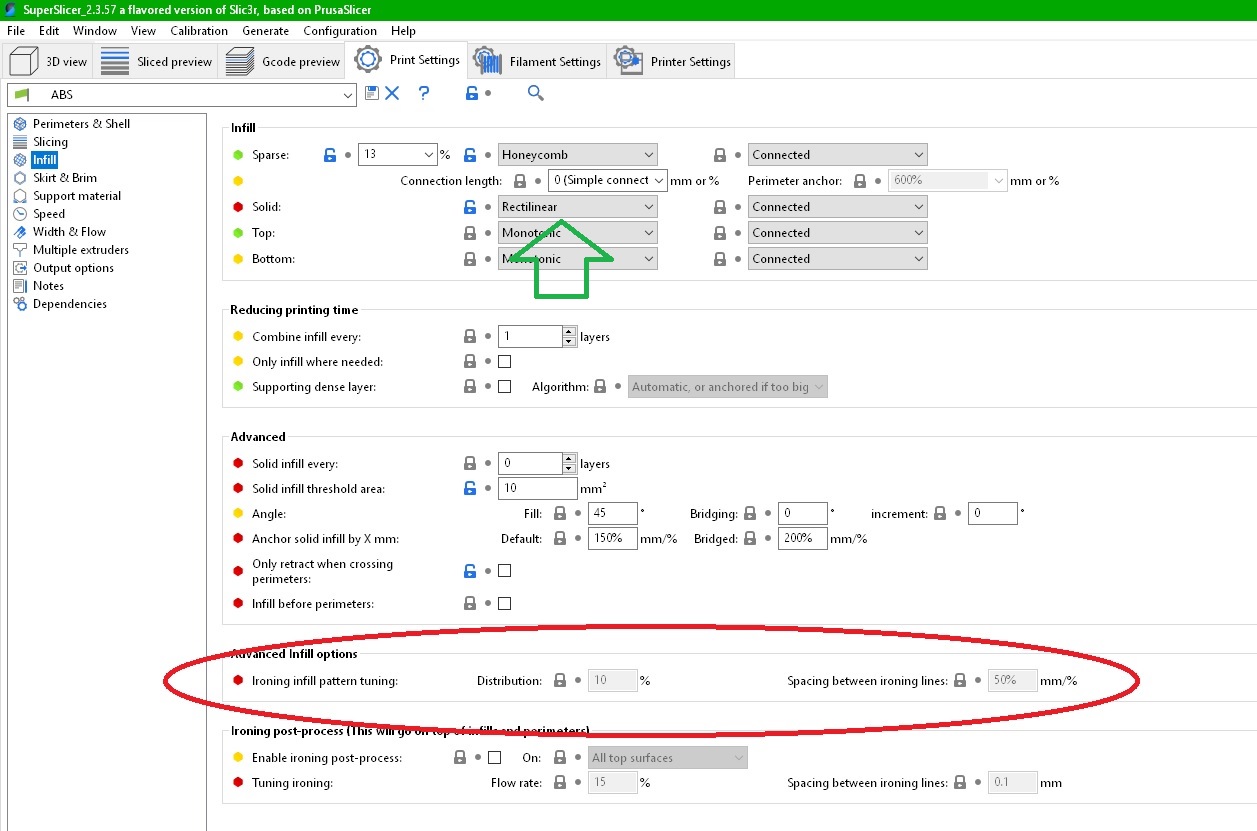Click the Solid infill threshold area field
Viewport: 1257px width, 831px height.
click(538, 489)
